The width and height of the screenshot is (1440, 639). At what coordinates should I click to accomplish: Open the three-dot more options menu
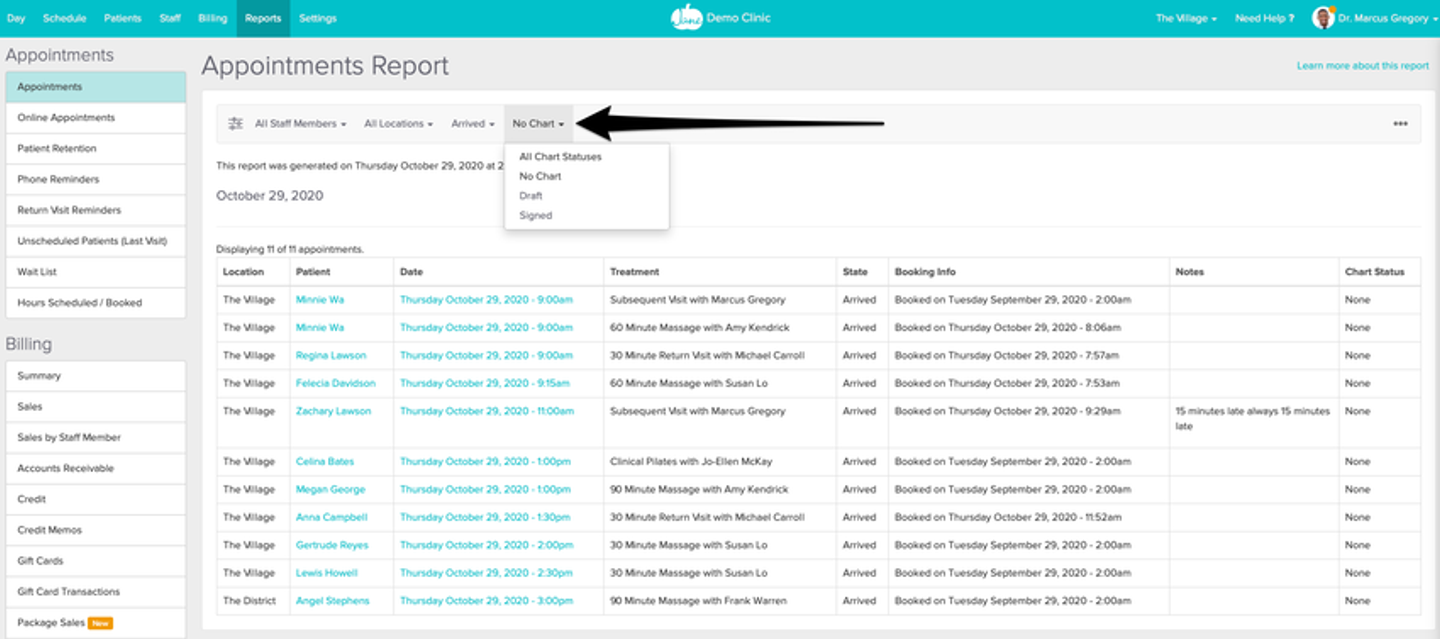click(x=1400, y=124)
